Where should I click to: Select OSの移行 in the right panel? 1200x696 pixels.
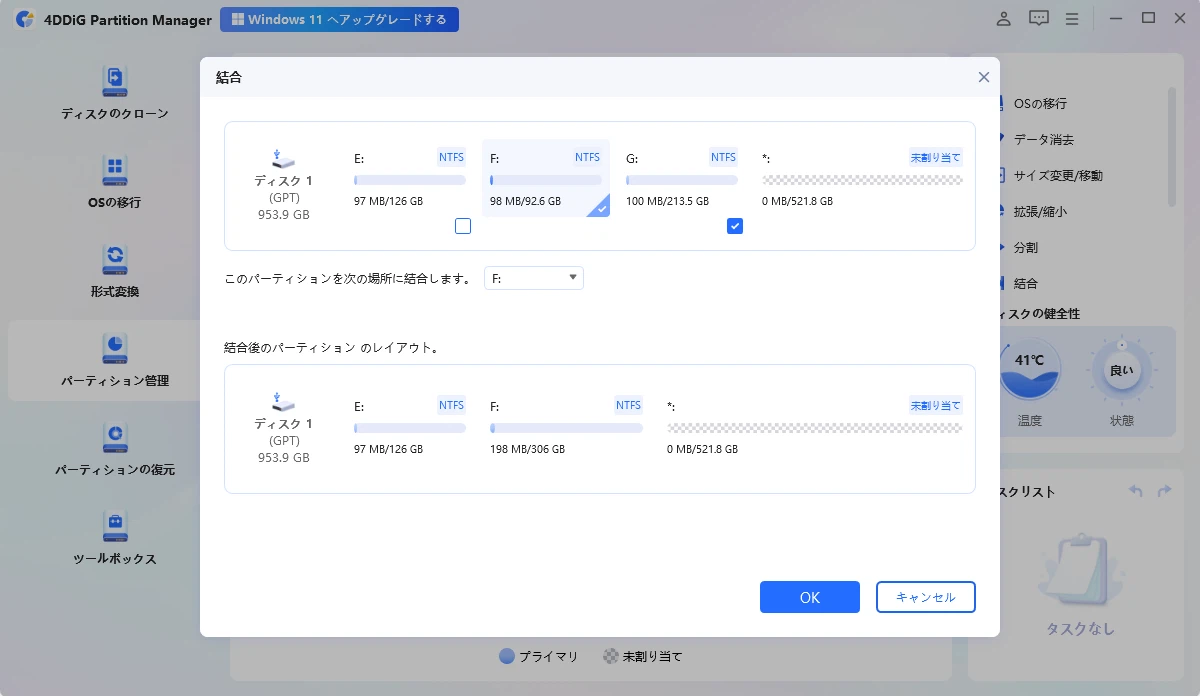(1039, 103)
